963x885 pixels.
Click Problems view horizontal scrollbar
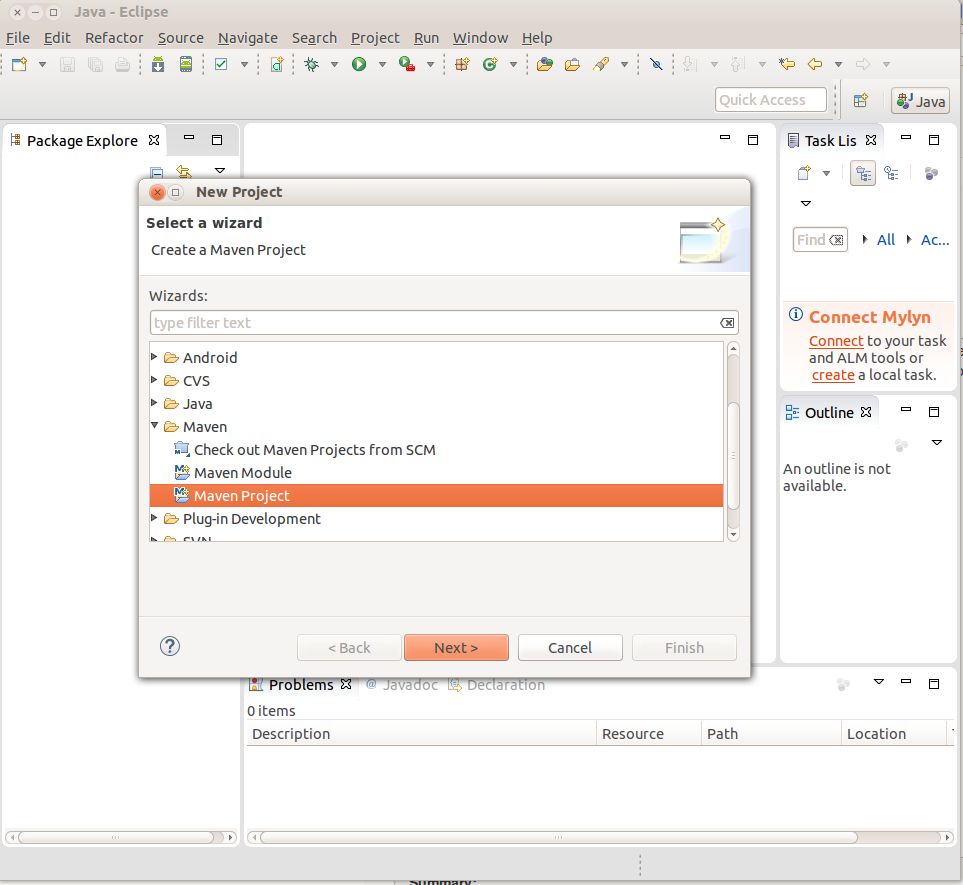point(558,837)
